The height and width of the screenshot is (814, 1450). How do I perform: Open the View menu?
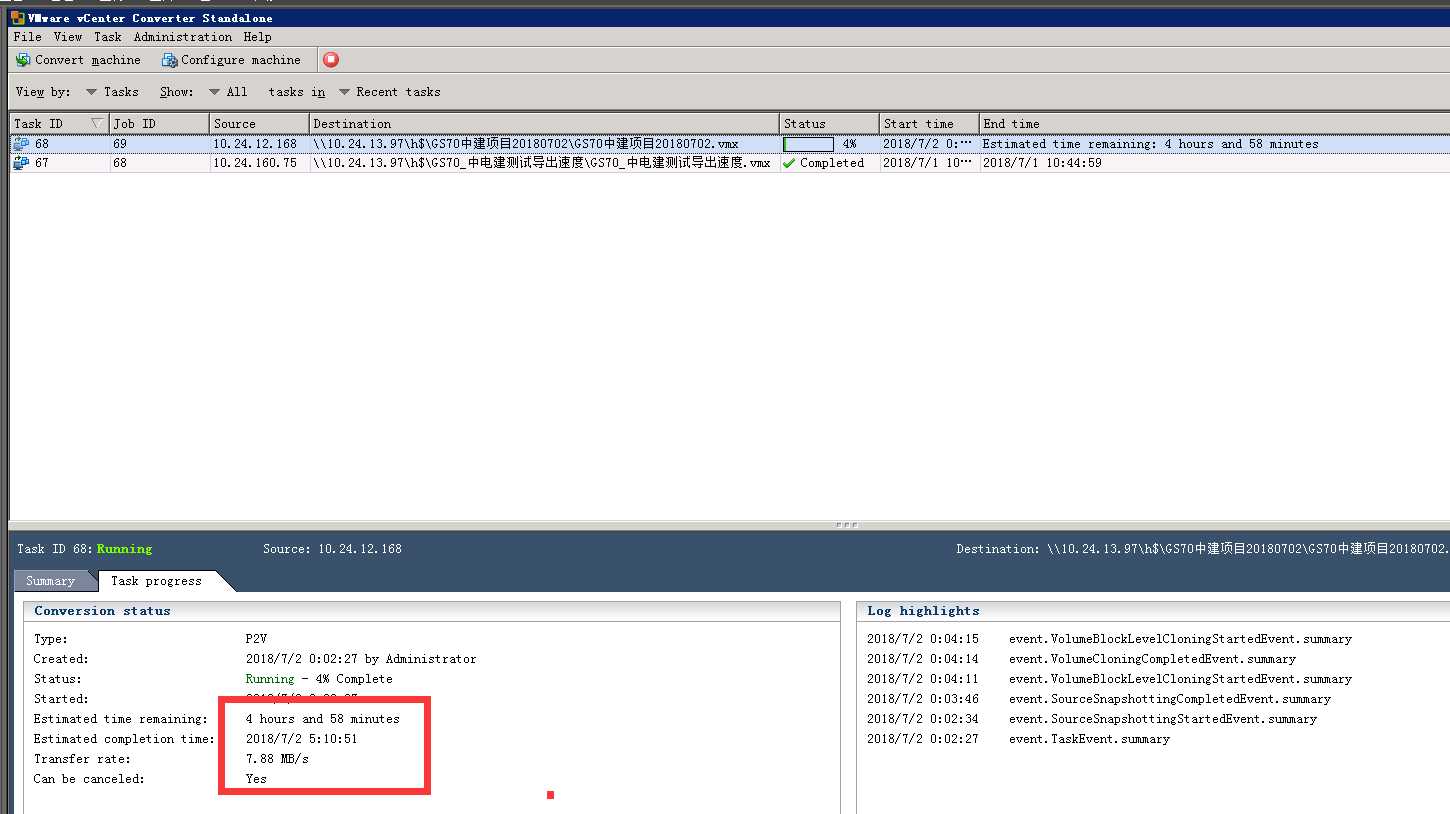(68, 37)
